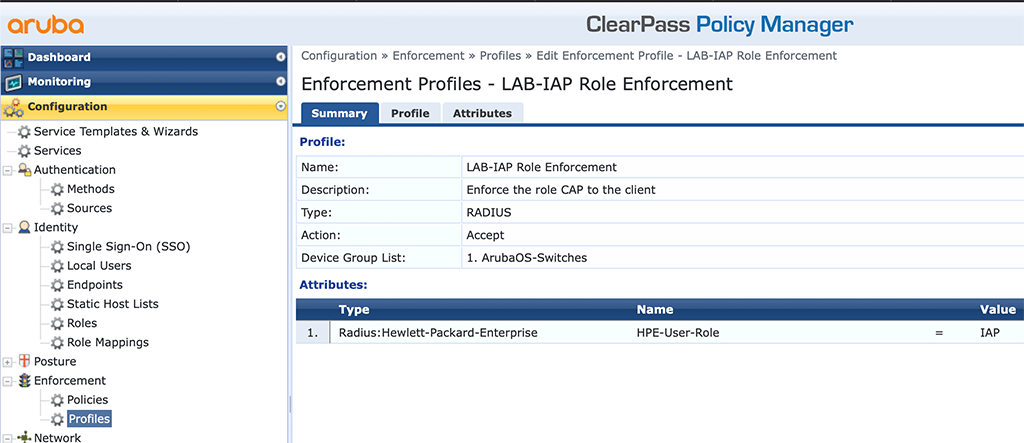Click the Aruba logo
The image size is (1024, 443).
[x=46, y=25]
